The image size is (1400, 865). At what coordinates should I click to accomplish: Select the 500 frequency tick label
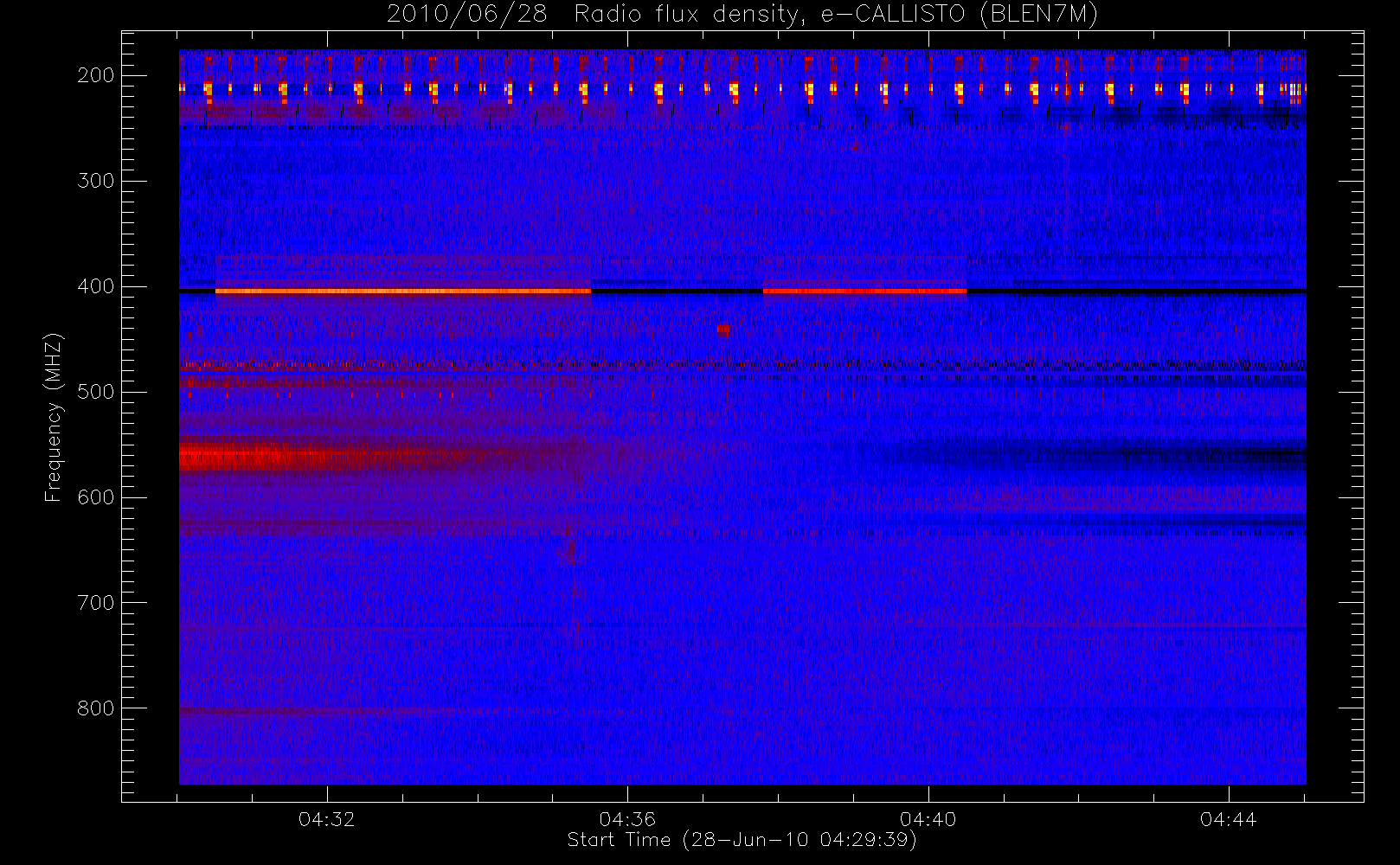tap(95, 392)
